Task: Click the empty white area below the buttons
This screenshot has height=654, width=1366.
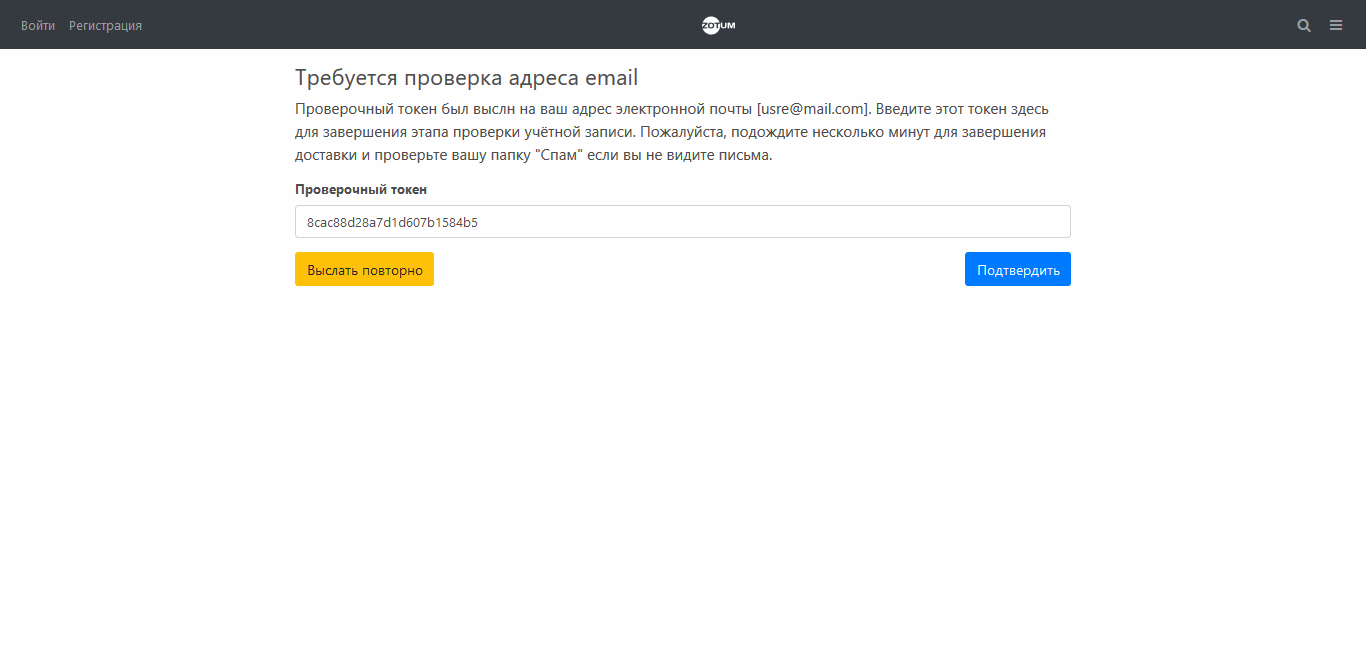Action: click(682, 450)
